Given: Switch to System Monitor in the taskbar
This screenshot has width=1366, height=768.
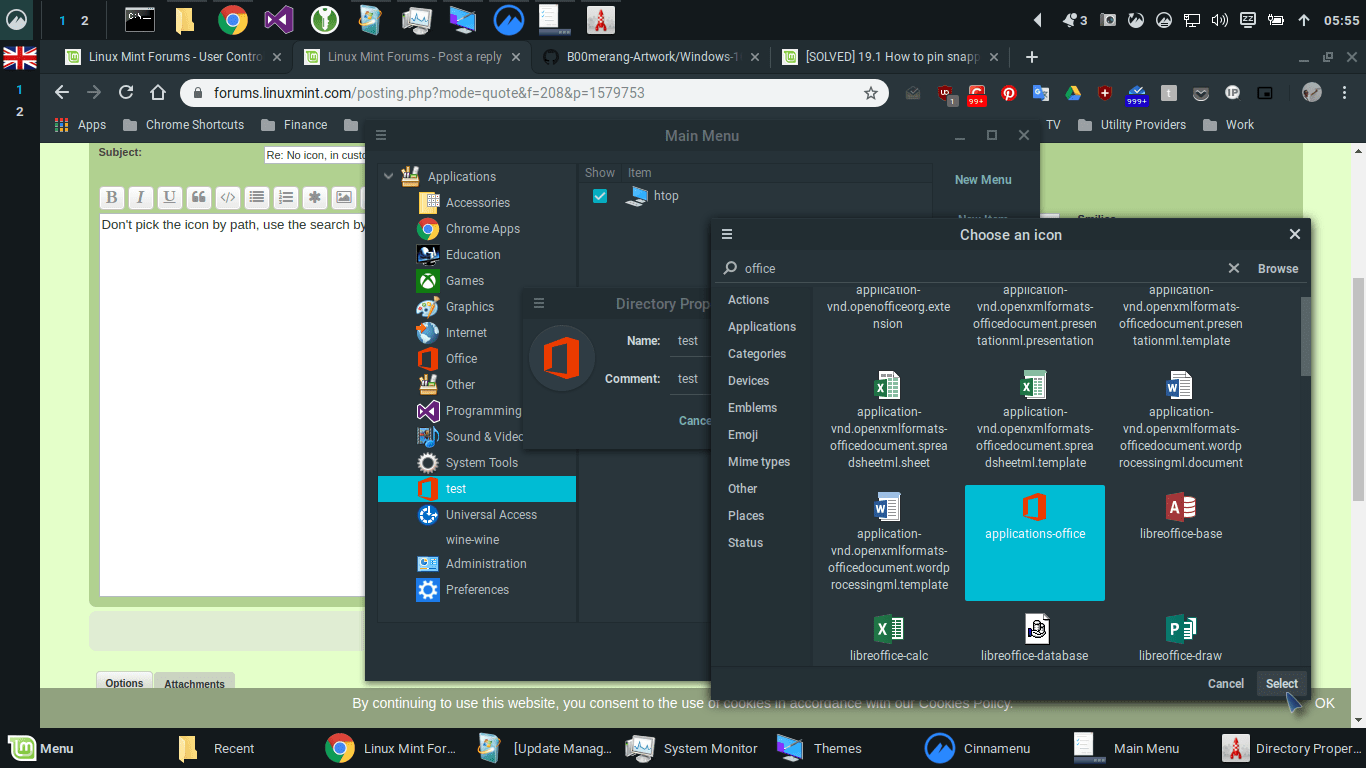Looking at the screenshot, I should [x=693, y=748].
